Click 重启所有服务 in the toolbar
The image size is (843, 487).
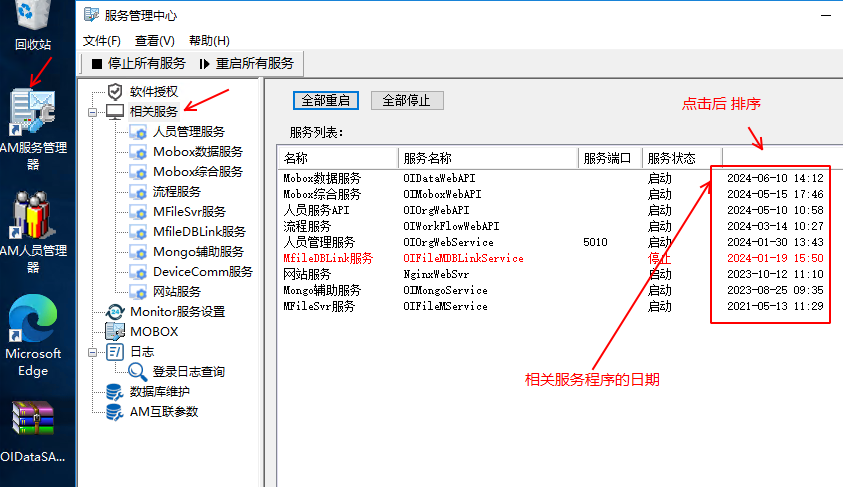246,63
